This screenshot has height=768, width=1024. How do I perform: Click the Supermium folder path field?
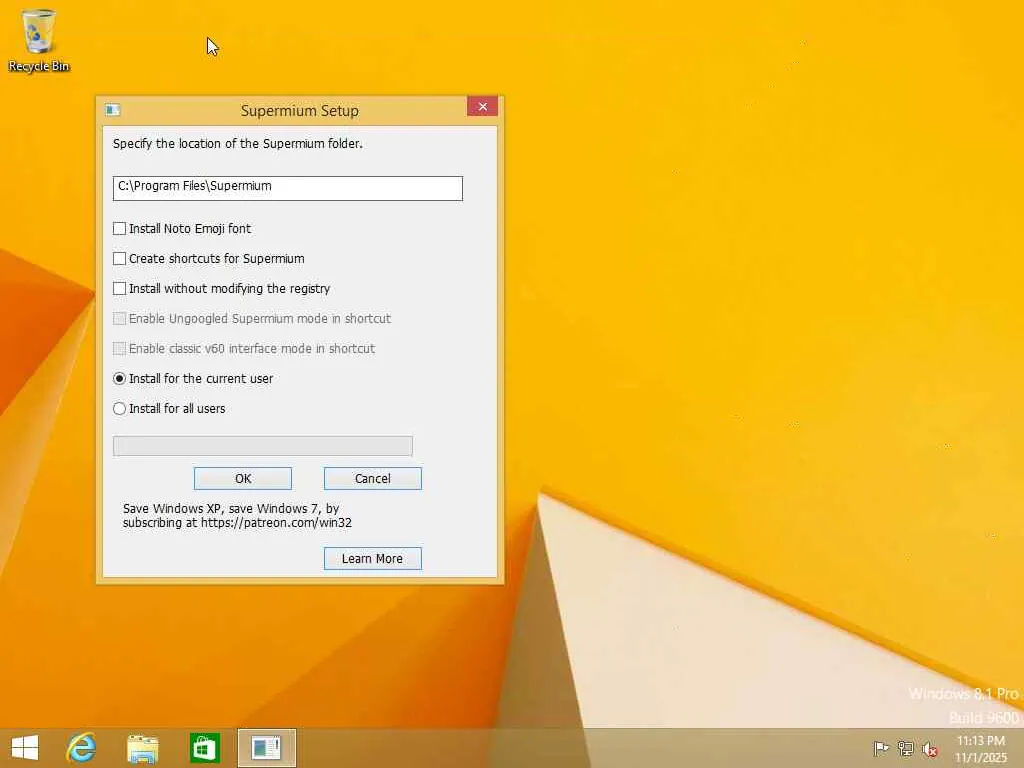coord(287,188)
